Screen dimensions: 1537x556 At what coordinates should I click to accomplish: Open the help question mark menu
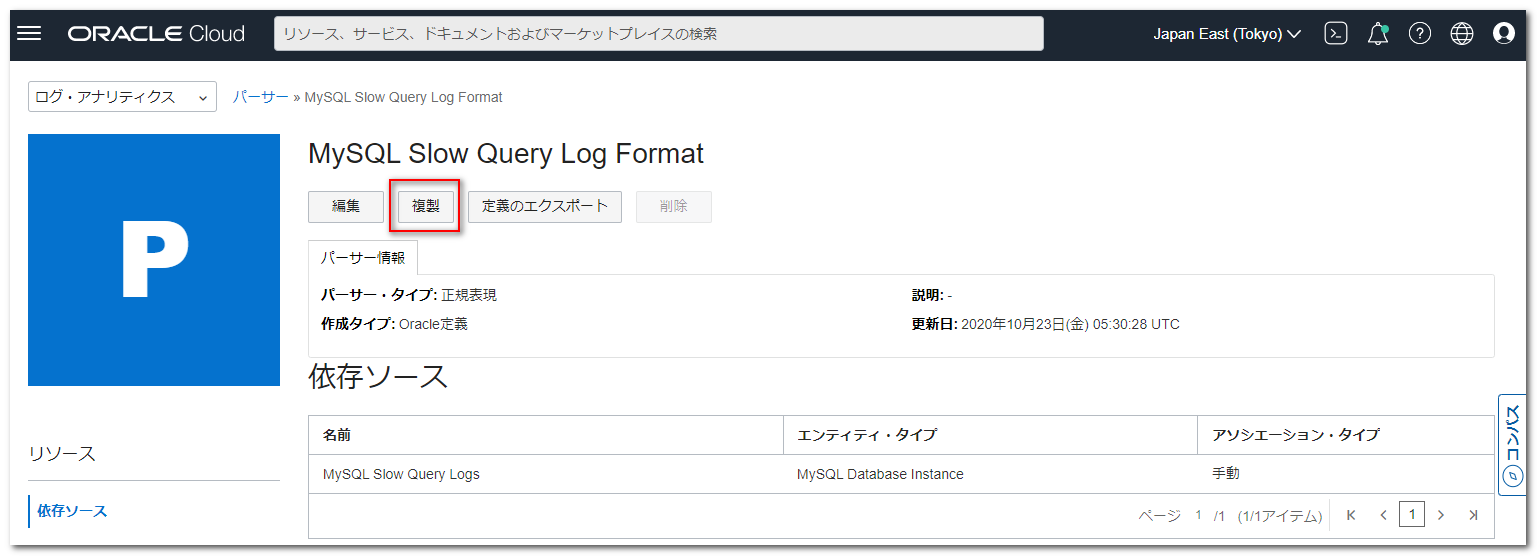pos(1420,33)
